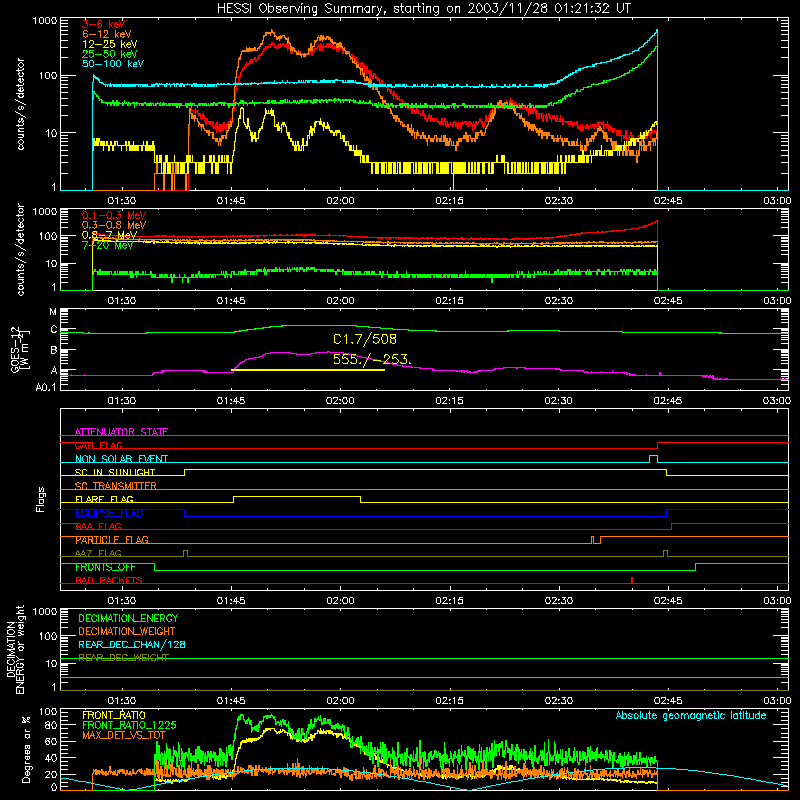Click the FRONT_RATIO legend label
The height and width of the screenshot is (800, 800).
click(x=114, y=715)
